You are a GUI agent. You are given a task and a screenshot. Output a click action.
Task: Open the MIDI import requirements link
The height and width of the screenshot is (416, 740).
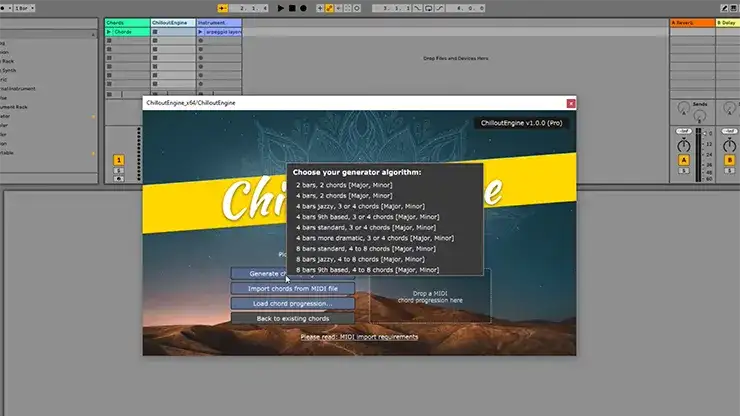point(359,337)
